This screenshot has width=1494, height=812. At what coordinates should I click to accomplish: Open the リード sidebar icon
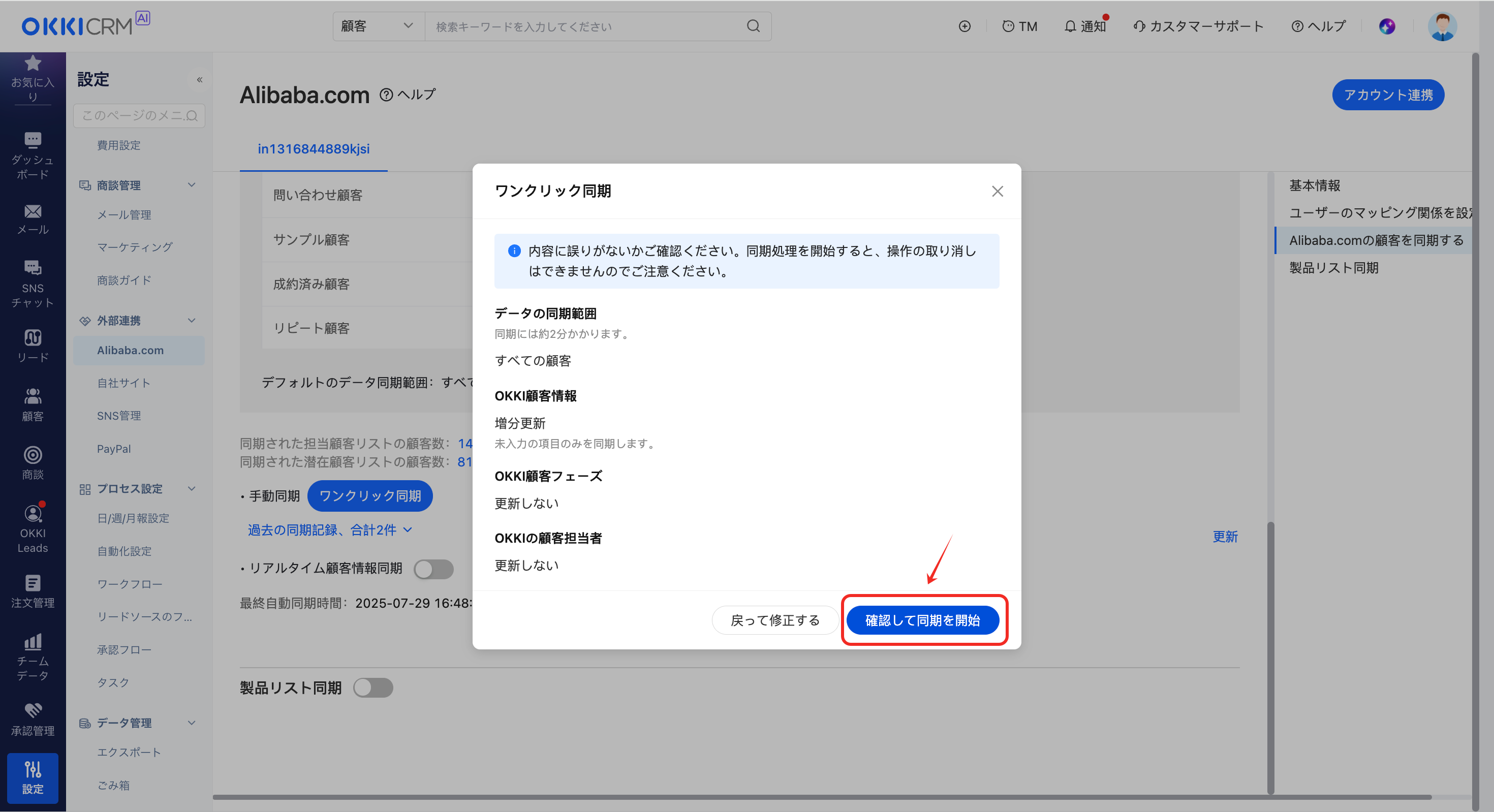click(x=33, y=337)
